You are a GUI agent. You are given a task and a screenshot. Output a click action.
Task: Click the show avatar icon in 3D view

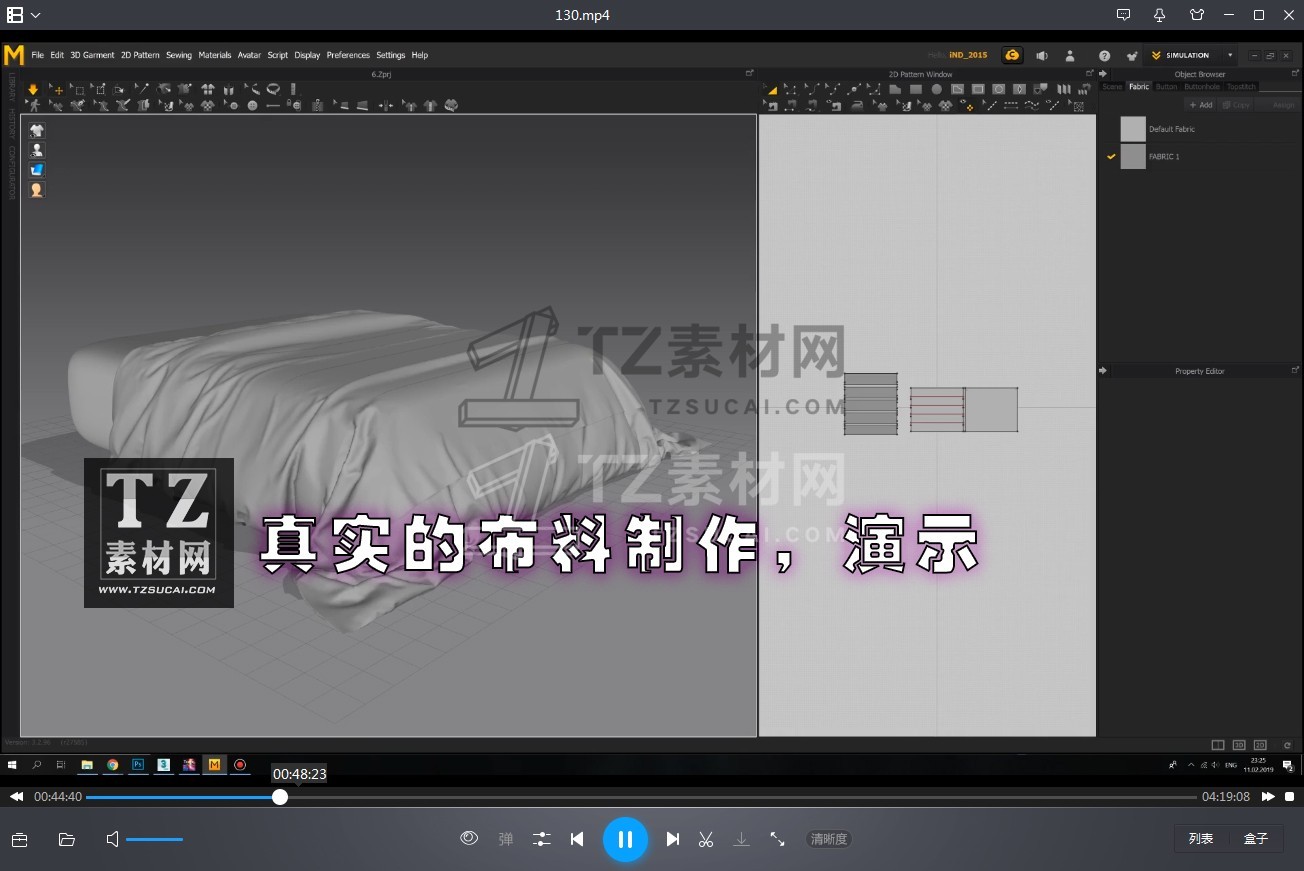click(37, 150)
